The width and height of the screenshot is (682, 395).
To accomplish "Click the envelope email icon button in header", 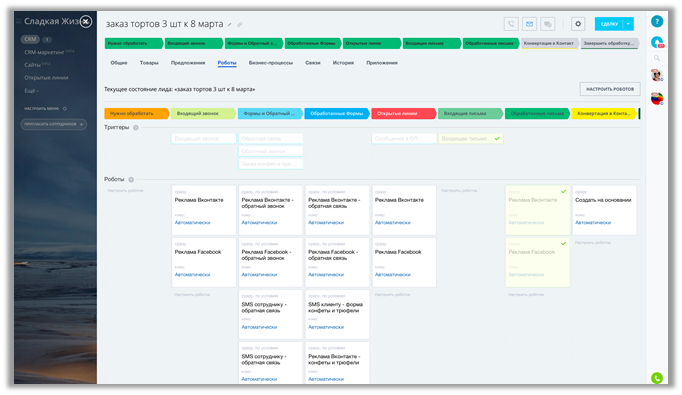I will (x=529, y=24).
